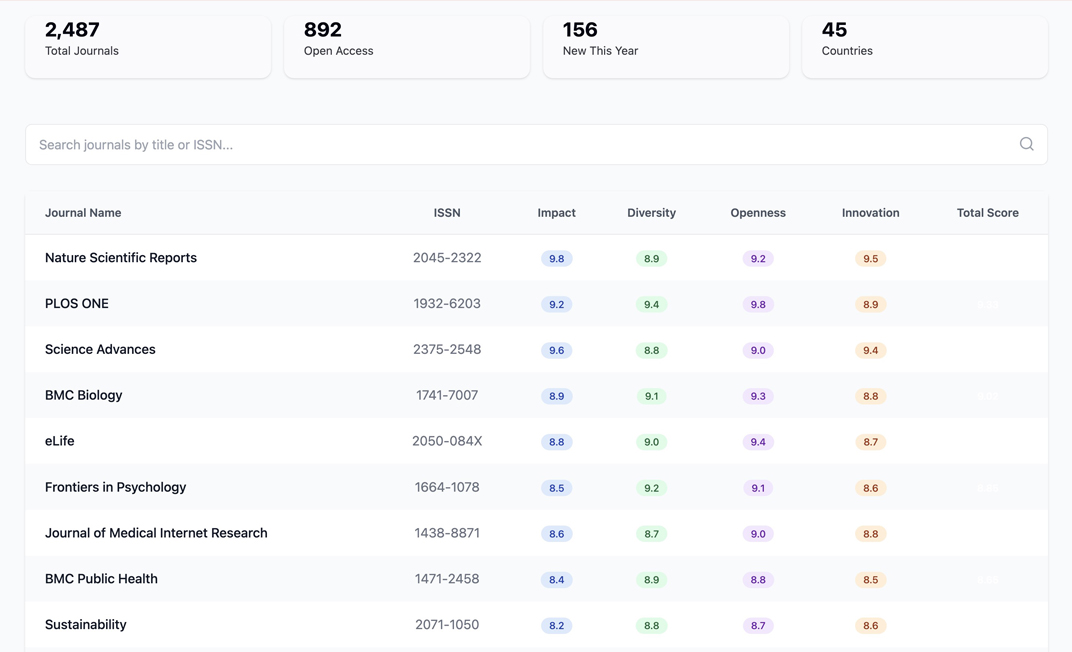Sort by the Innovation column header
The height and width of the screenshot is (652, 1072).
coord(870,213)
